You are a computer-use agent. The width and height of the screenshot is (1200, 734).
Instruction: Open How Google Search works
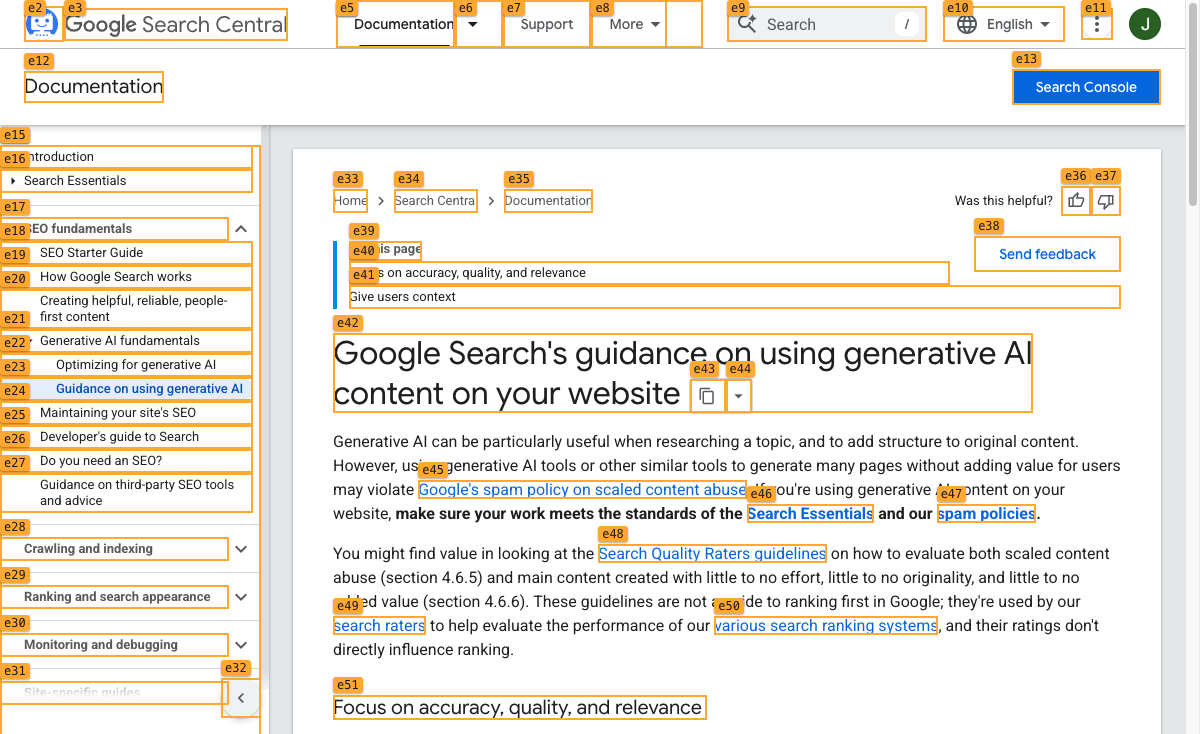tap(127, 277)
